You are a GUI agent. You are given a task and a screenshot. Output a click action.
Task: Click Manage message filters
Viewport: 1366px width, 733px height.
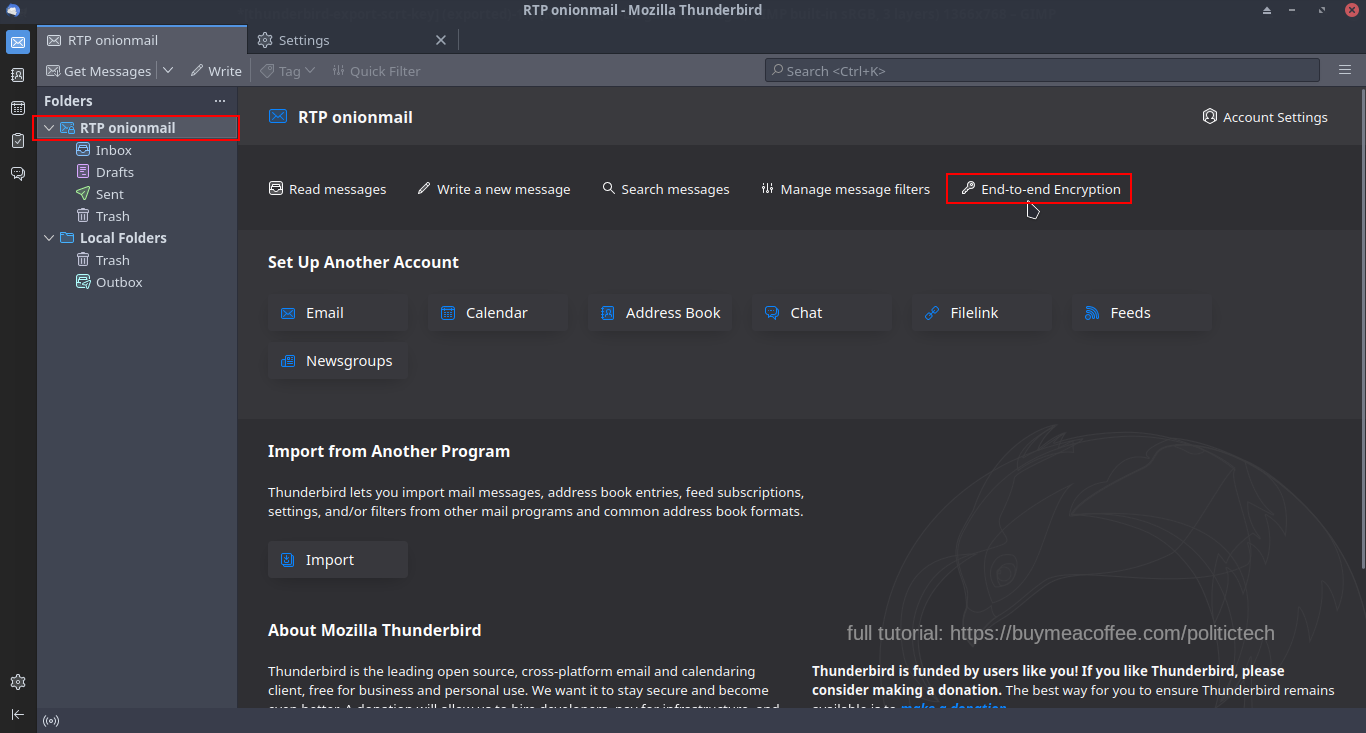coord(846,189)
